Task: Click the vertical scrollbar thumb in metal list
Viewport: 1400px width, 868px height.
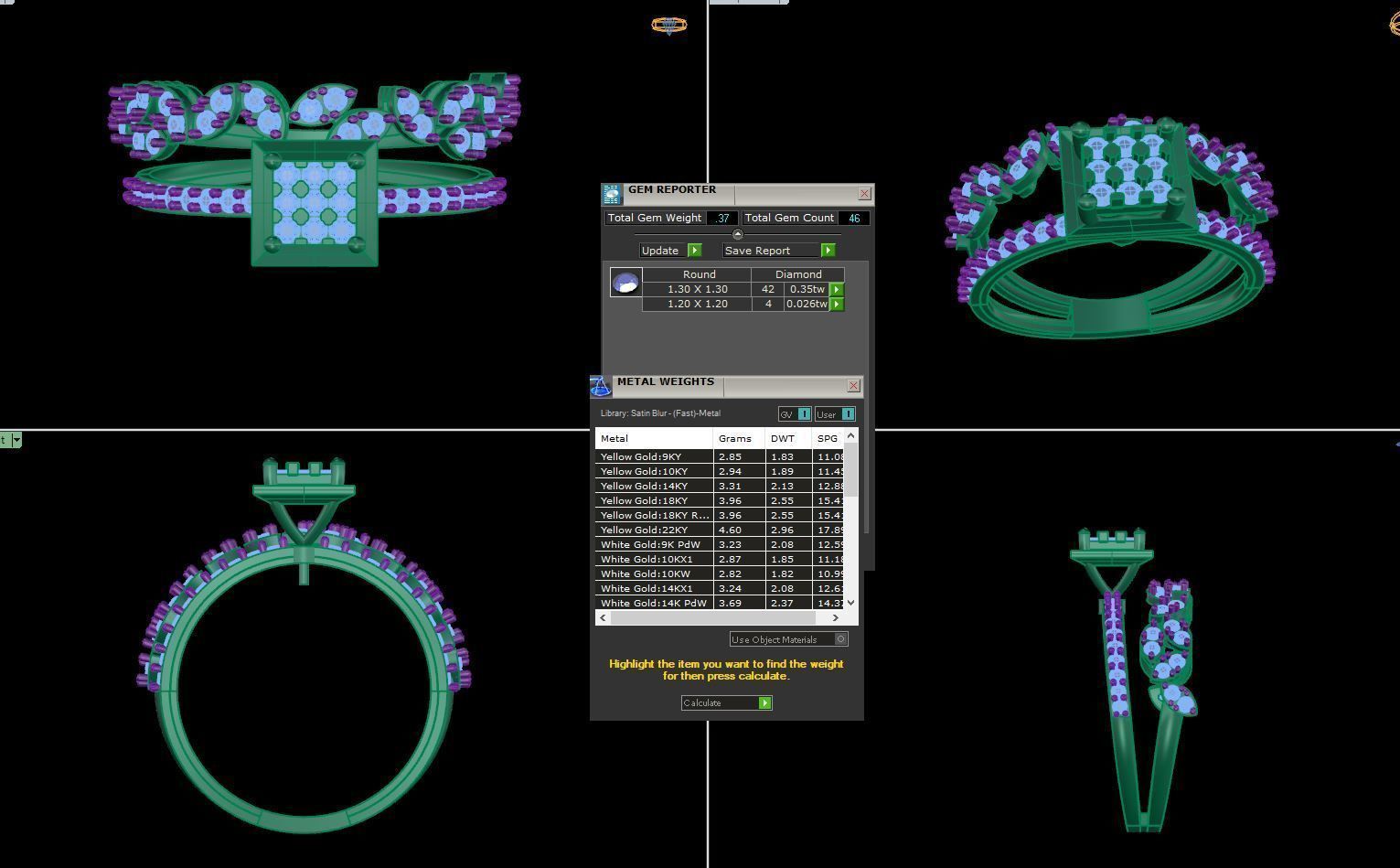Action: (851, 470)
